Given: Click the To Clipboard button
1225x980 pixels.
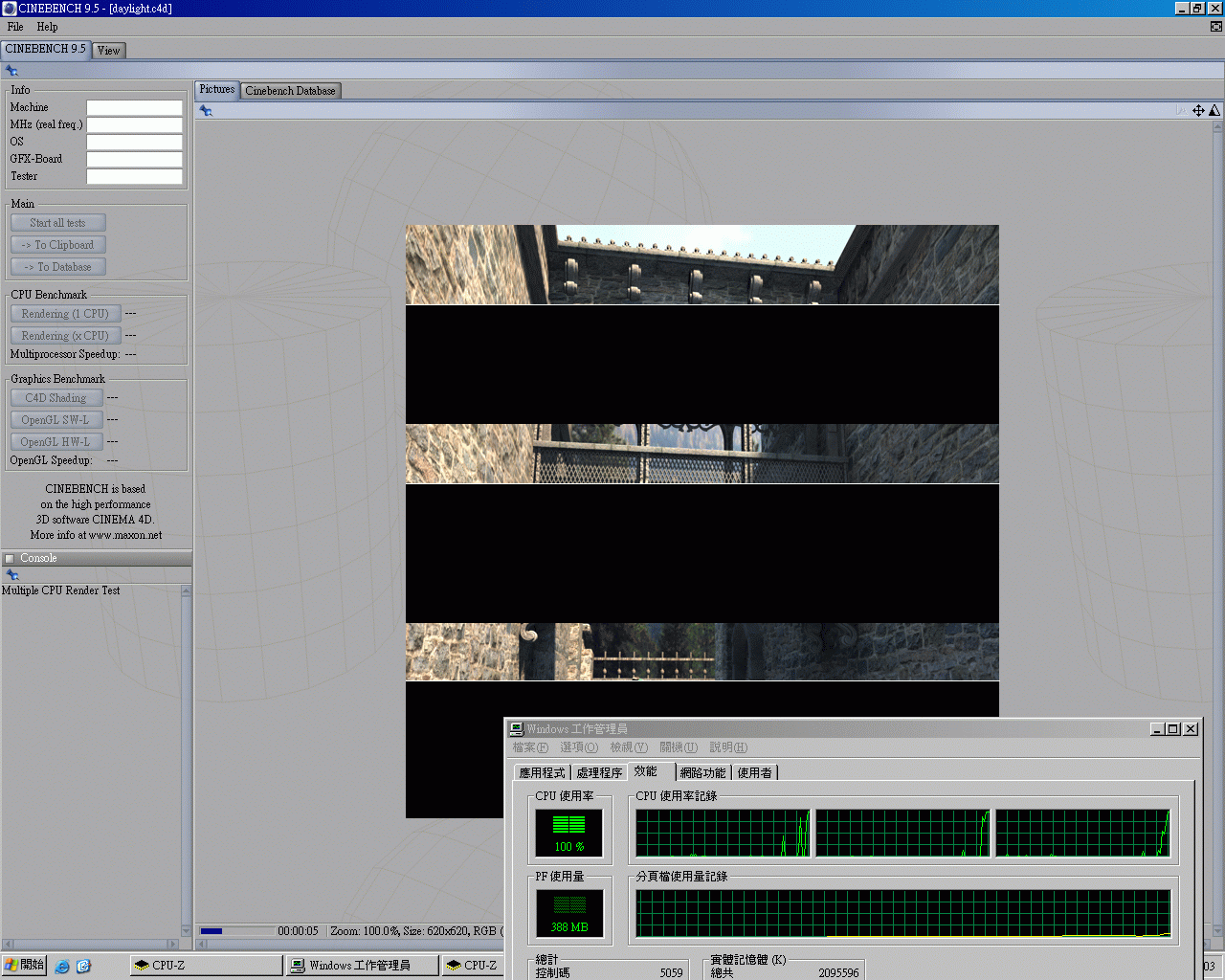Looking at the screenshot, I should [57, 245].
